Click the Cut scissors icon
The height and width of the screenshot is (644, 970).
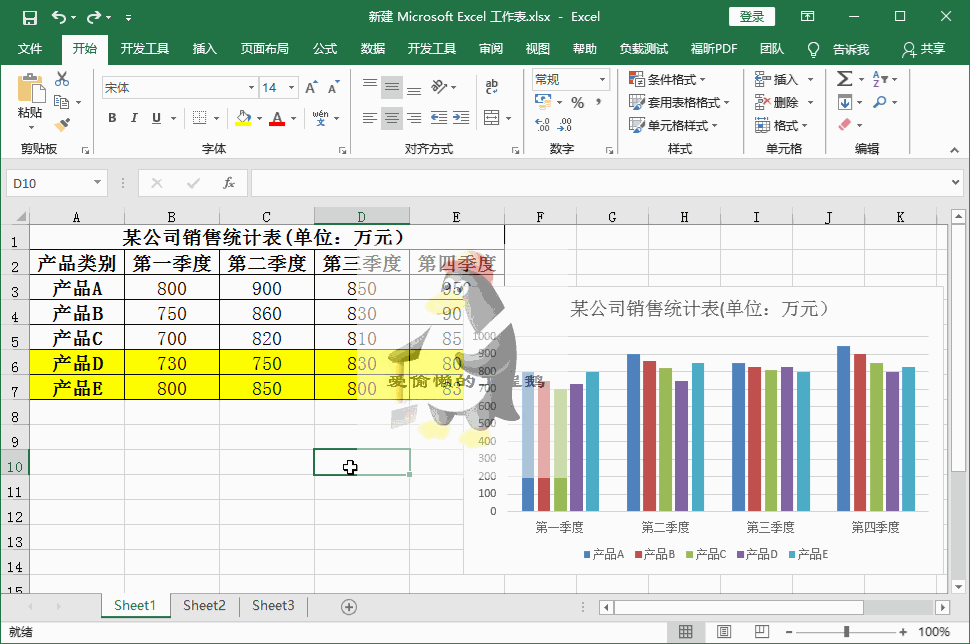tap(62, 79)
